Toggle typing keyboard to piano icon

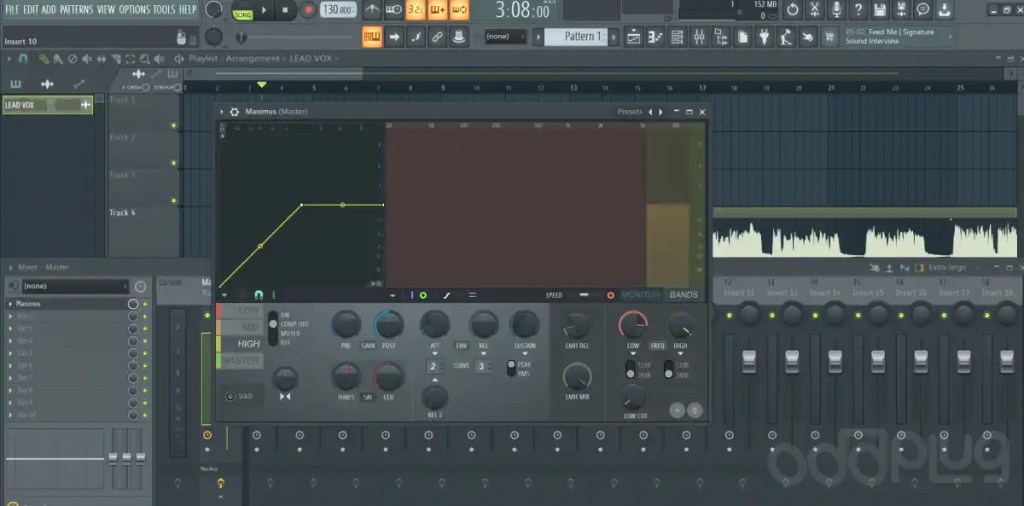(372, 37)
